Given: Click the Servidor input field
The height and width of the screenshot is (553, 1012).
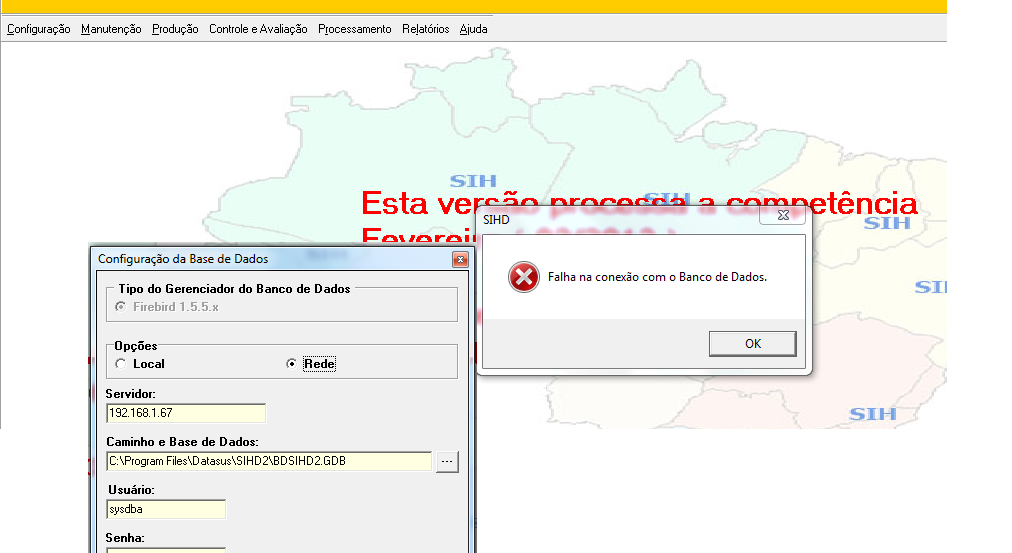Looking at the screenshot, I should coord(186,413).
